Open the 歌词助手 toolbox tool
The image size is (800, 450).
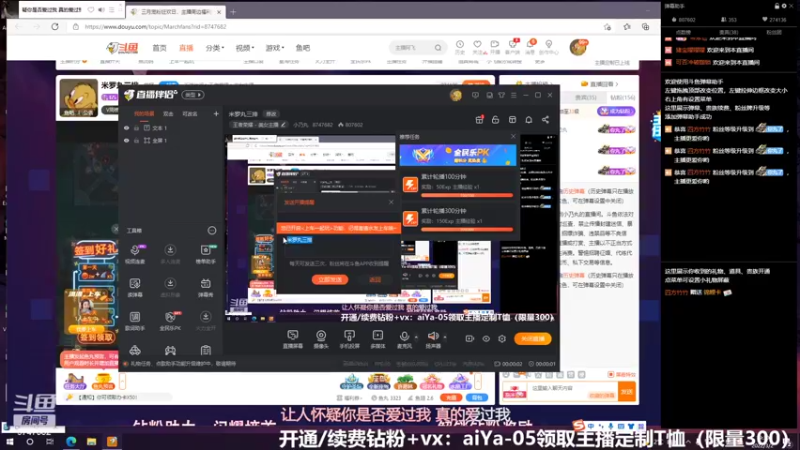pyautogui.click(x=135, y=320)
